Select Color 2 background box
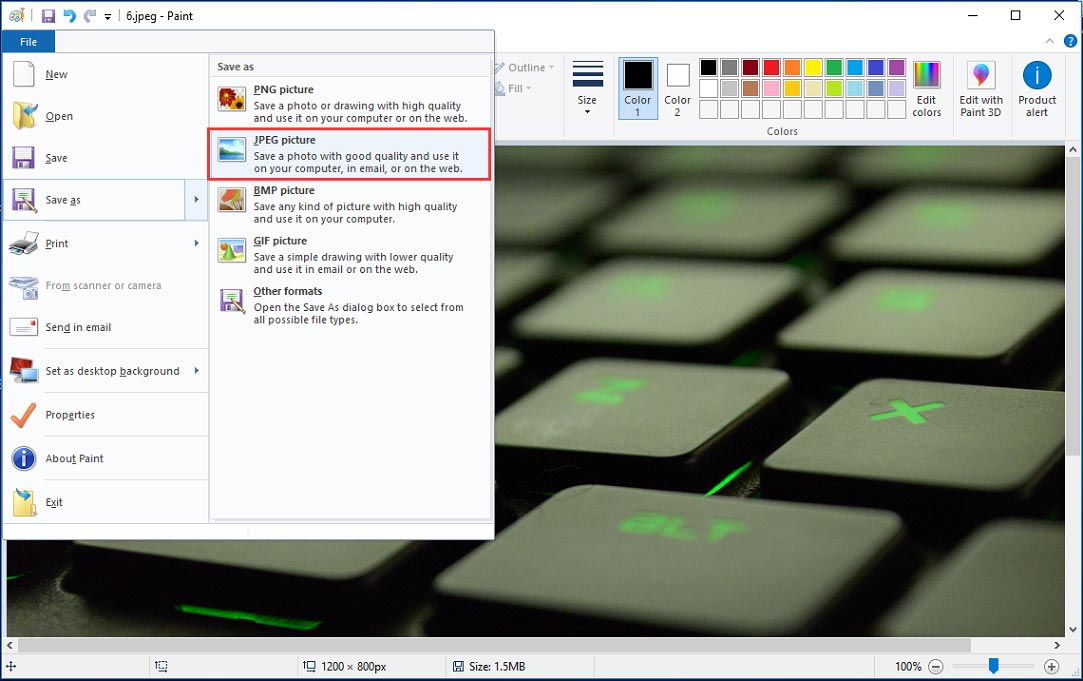 click(x=677, y=88)
